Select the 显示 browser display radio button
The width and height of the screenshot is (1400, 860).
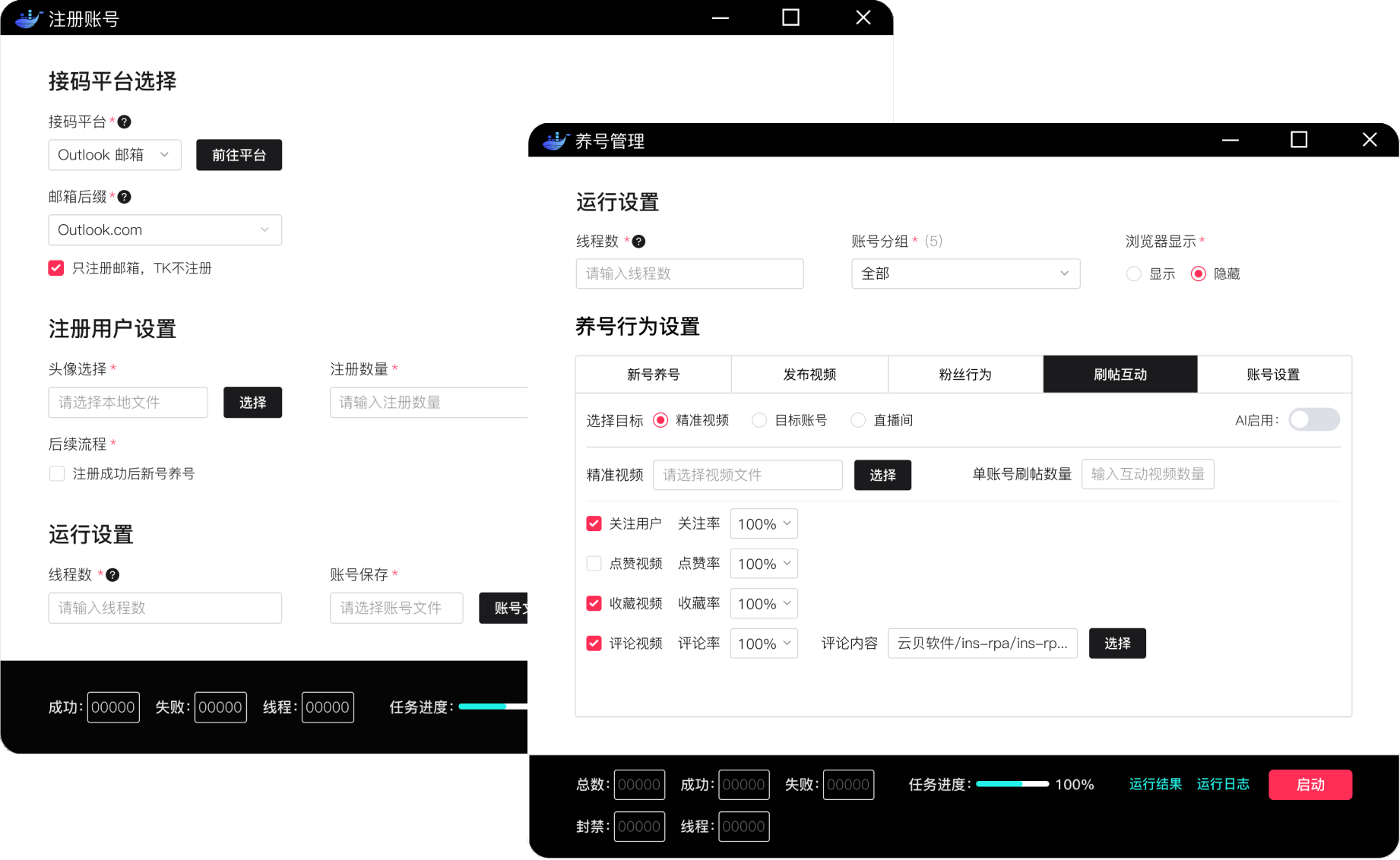click(1133, 274)
